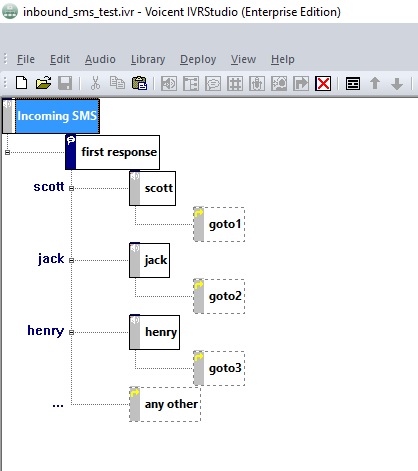
Task: Click the New file toolbar icon
Action: click(x=22, y=83)
